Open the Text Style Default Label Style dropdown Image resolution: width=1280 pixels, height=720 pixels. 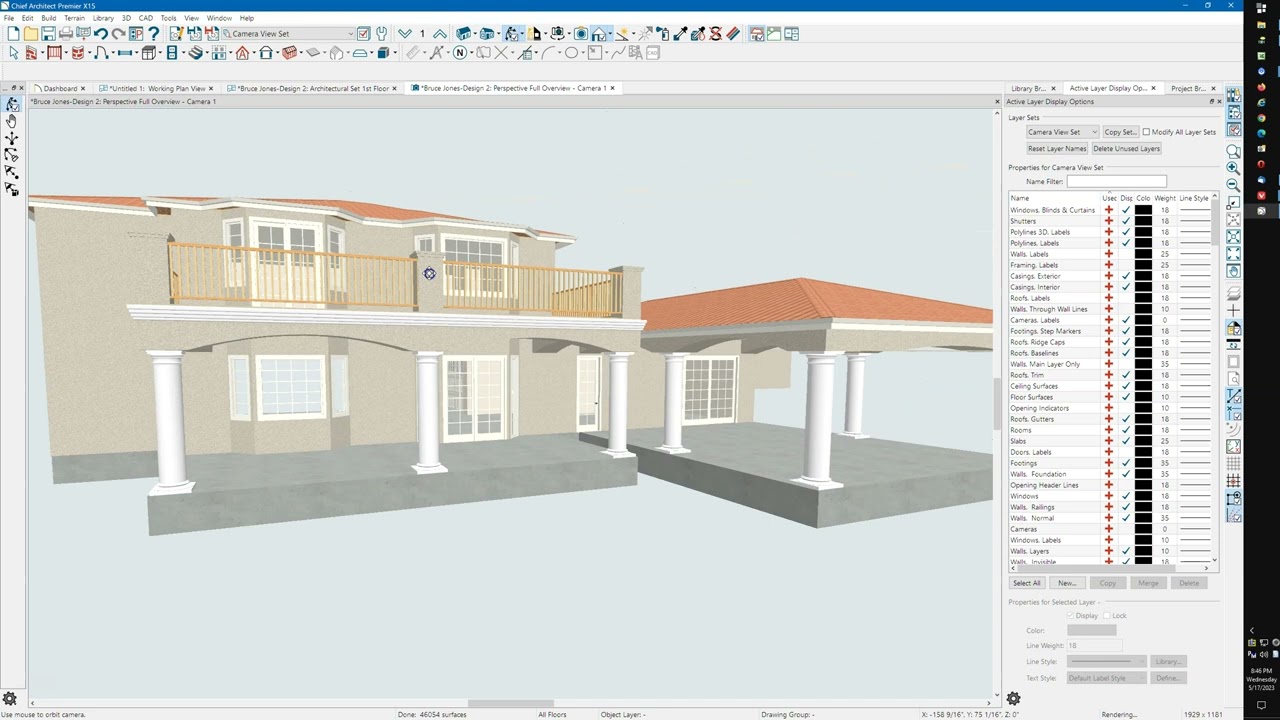coord(1106,678)
